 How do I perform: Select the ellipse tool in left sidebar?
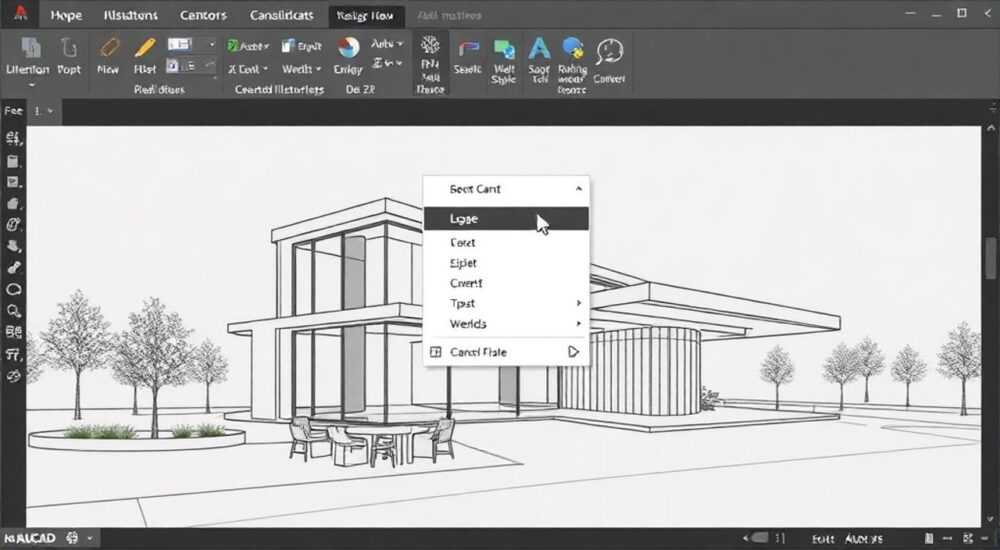pyautogui.click(x=13, y=290)
